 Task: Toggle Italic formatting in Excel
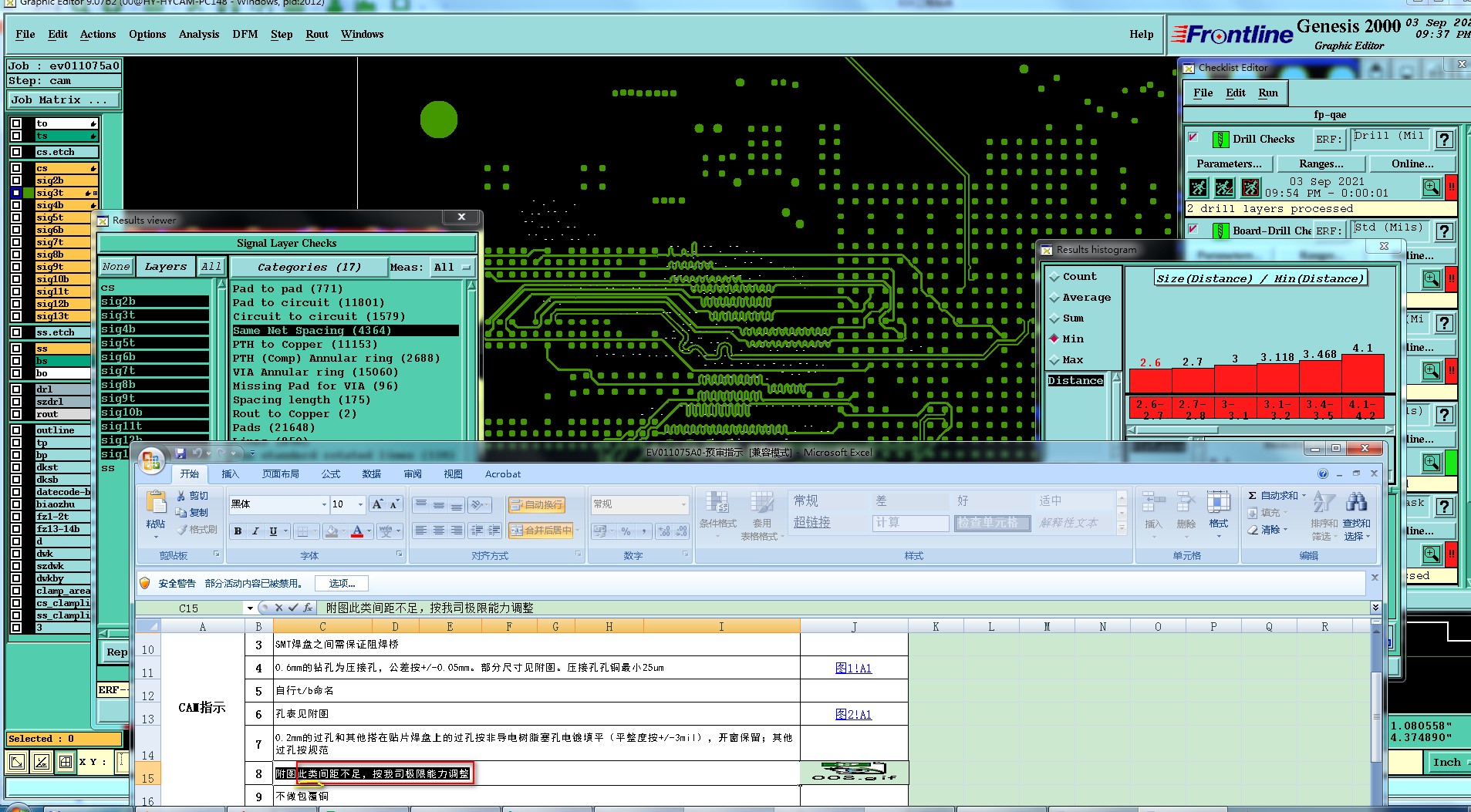tap(255, 531)
